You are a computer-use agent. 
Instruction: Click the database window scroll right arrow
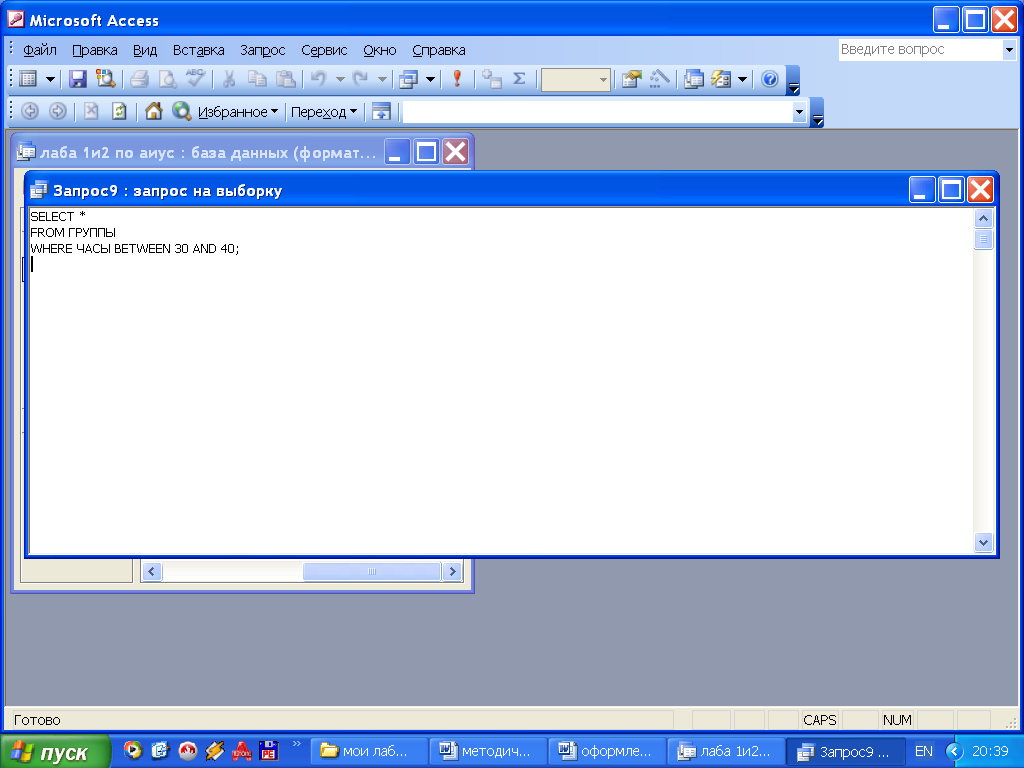[x=452, y=571]
